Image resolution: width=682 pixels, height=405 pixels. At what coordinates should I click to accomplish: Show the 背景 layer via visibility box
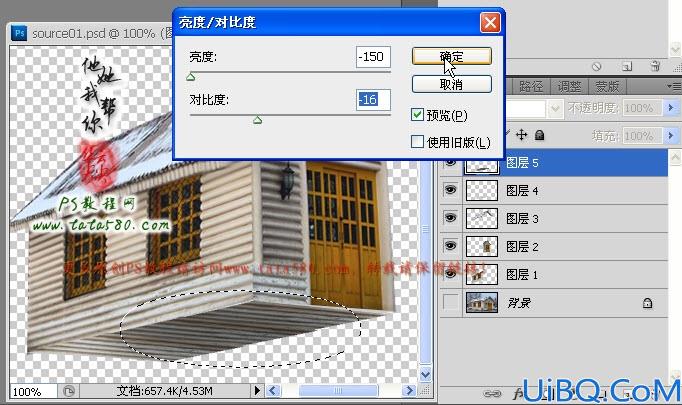451,302
